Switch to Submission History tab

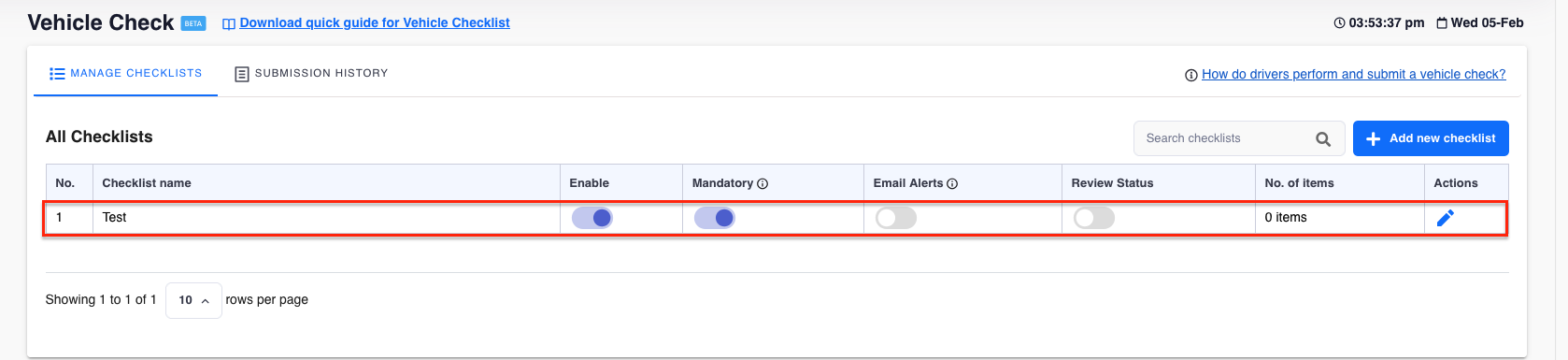pos(311,73)
